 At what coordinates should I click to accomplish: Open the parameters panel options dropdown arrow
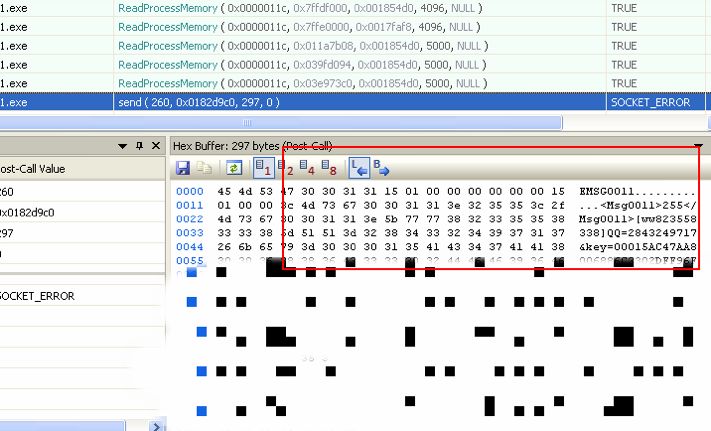coord(122,146)
